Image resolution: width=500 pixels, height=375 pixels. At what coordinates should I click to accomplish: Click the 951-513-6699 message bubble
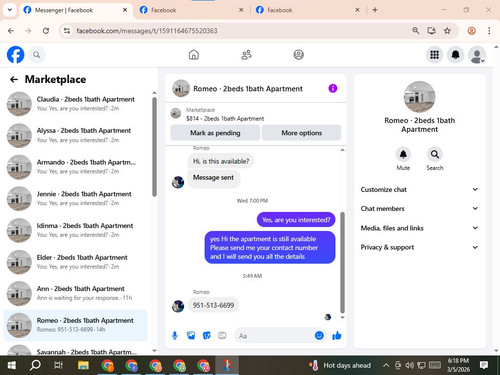click(213, 305)
